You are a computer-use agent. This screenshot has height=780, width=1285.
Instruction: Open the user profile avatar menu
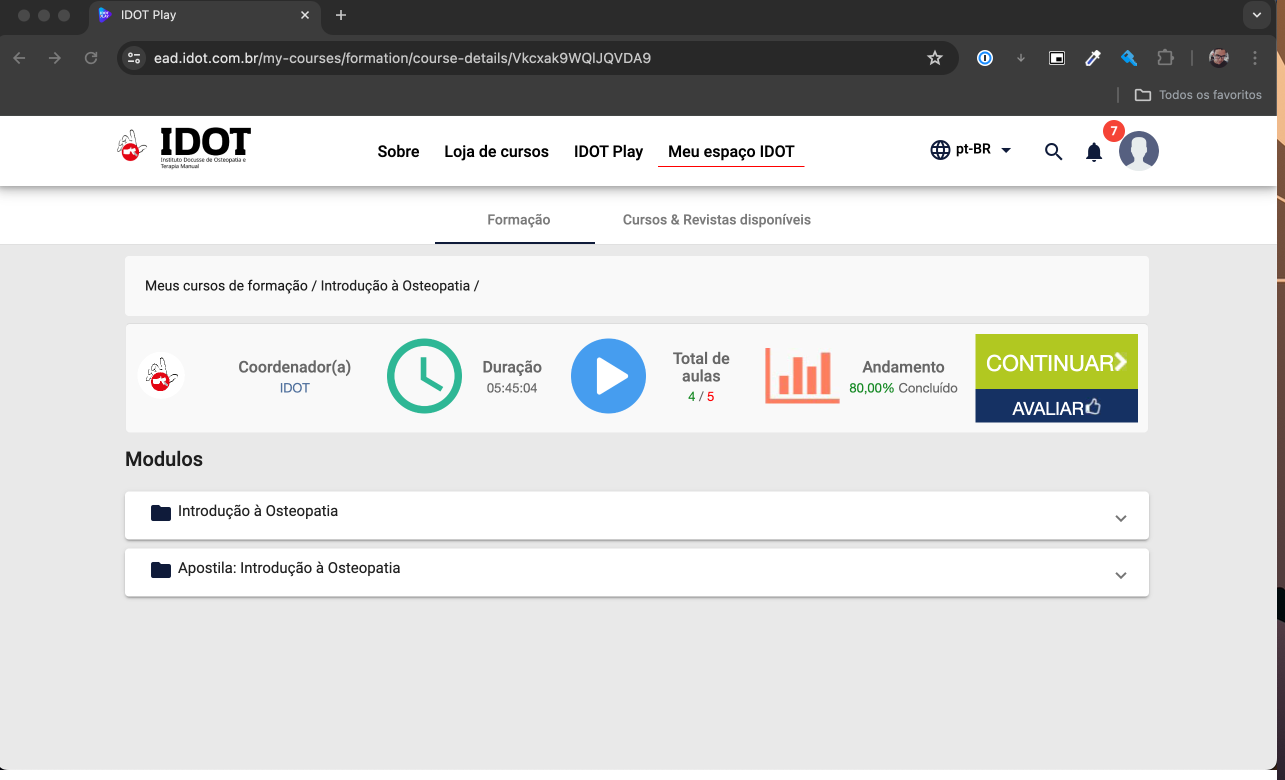(x=1139, y=151)
